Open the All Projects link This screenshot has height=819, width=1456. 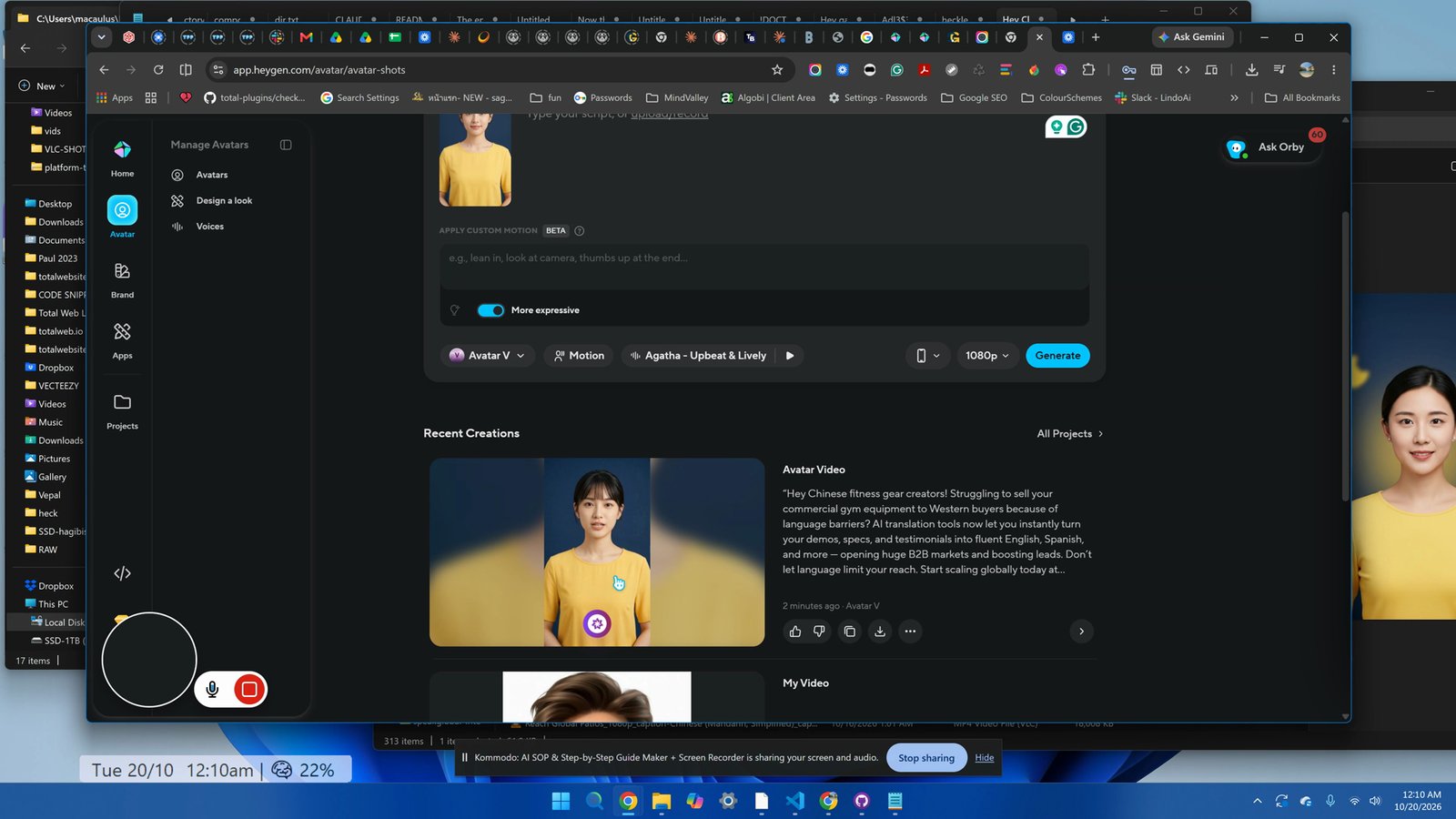click(x=1070, y=434)
